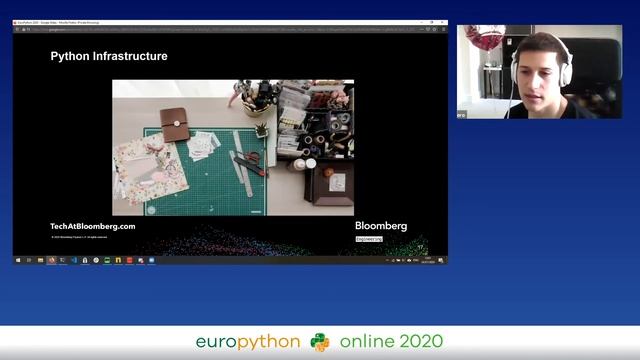
Task: Click the europython online 2020 banner logo
Action: pyautogui.click(x=320, y=342)
